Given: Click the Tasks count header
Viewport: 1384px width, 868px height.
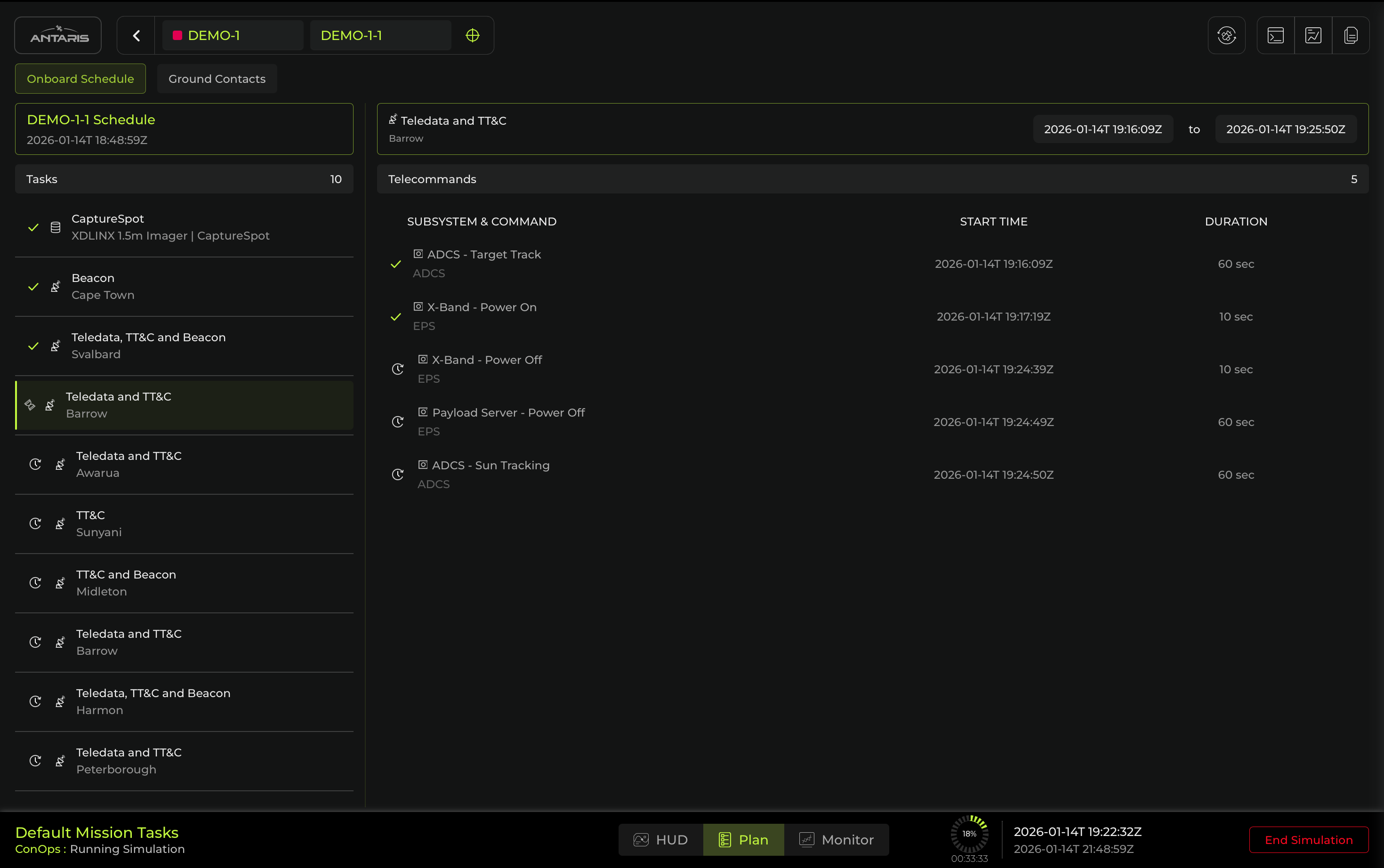Looking at the screenshot, I should 184,179.
